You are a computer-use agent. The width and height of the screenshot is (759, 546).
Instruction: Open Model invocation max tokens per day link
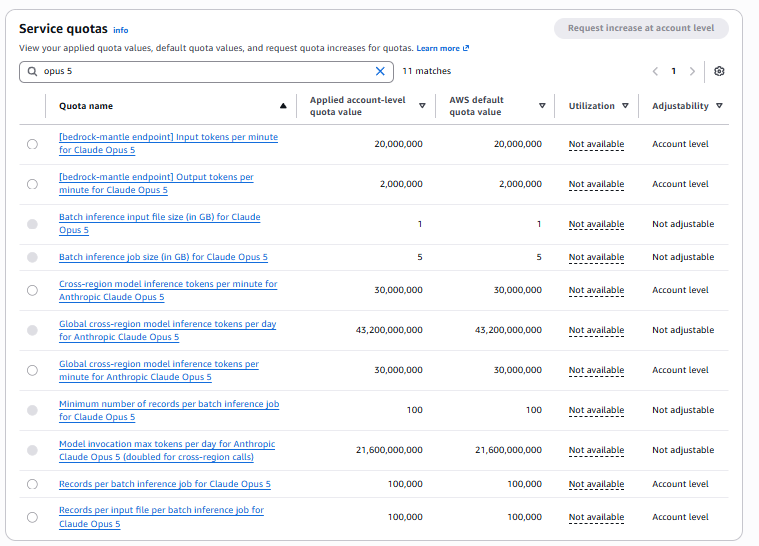167,451
